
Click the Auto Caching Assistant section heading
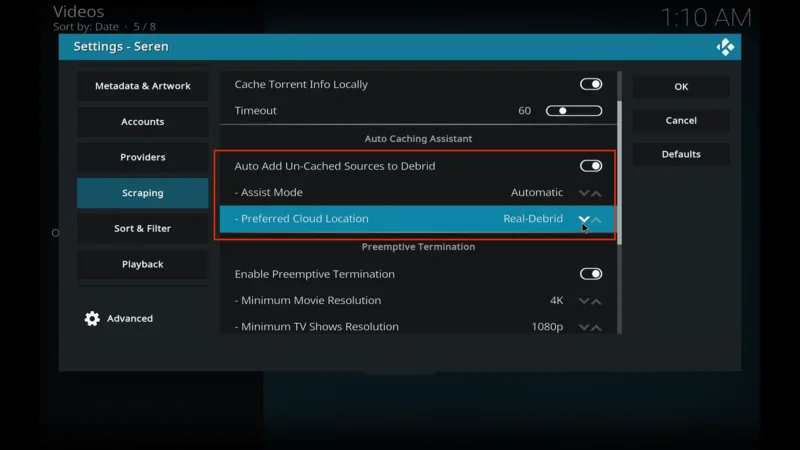click(x=418, y=139)
